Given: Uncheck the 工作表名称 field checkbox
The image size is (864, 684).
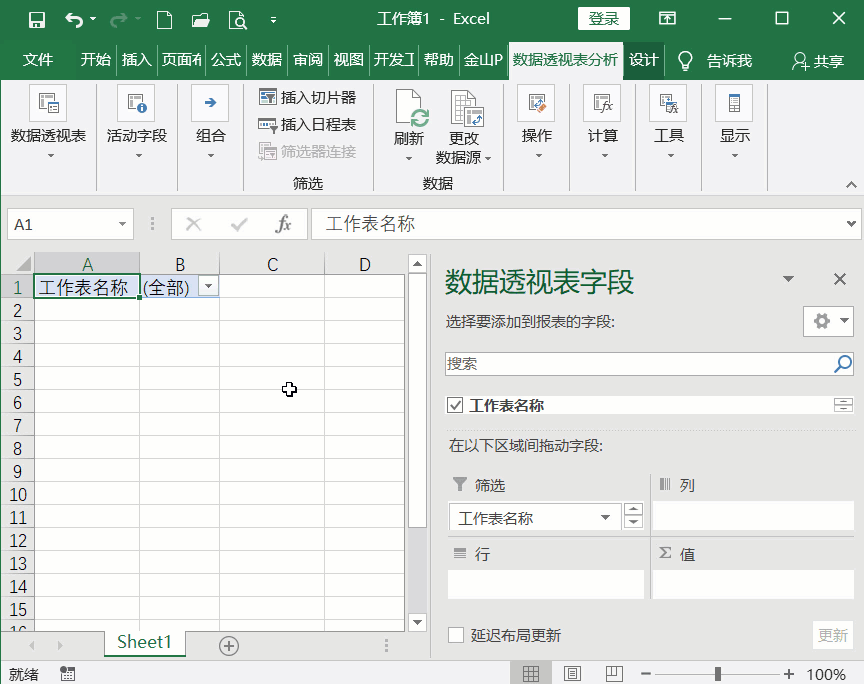Looking at the screenshot, I should (x=456, y=405).
